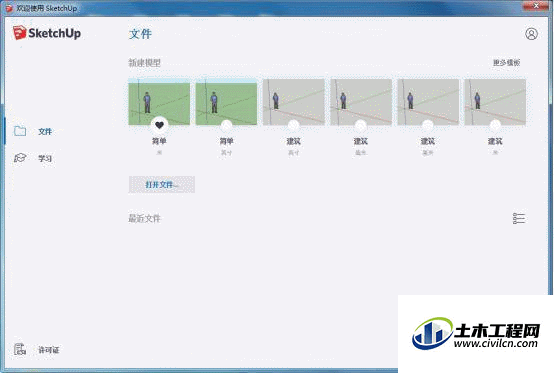This screenshot has width=554, height=373.
Task: Select the 文件 sidebar tab
Action: tap(45, 131)
